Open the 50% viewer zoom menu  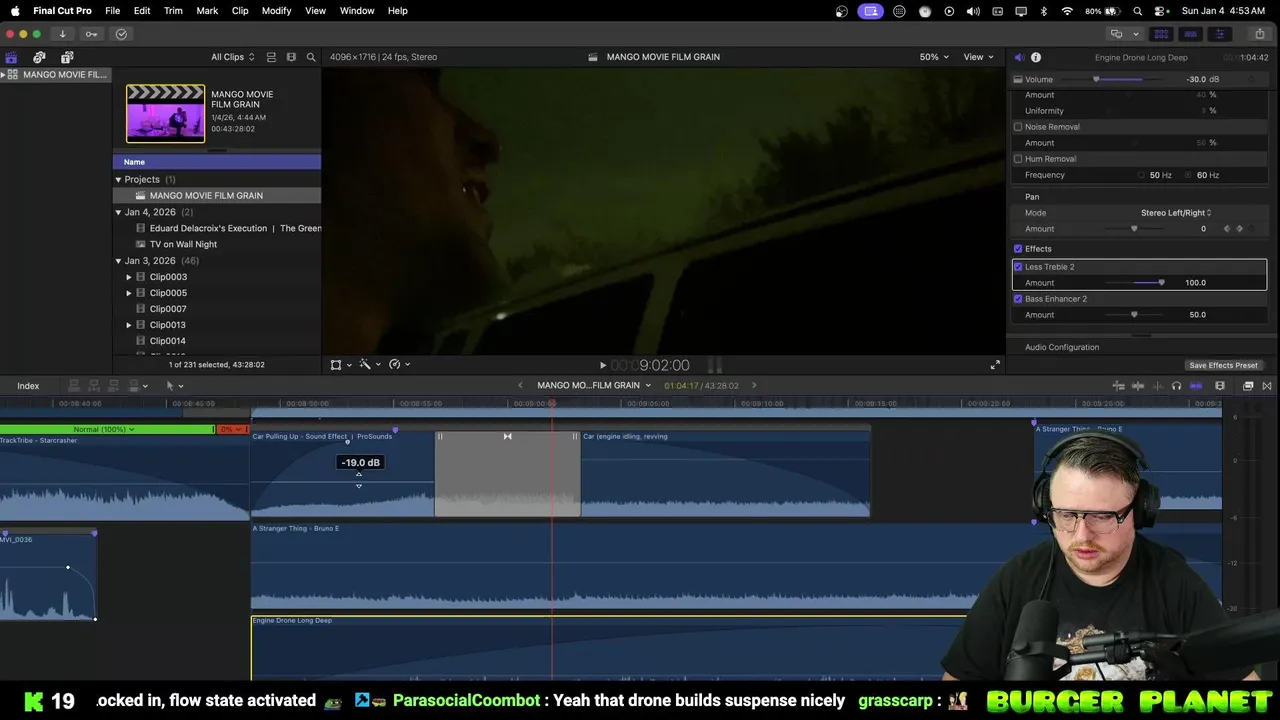click(934, 57)
